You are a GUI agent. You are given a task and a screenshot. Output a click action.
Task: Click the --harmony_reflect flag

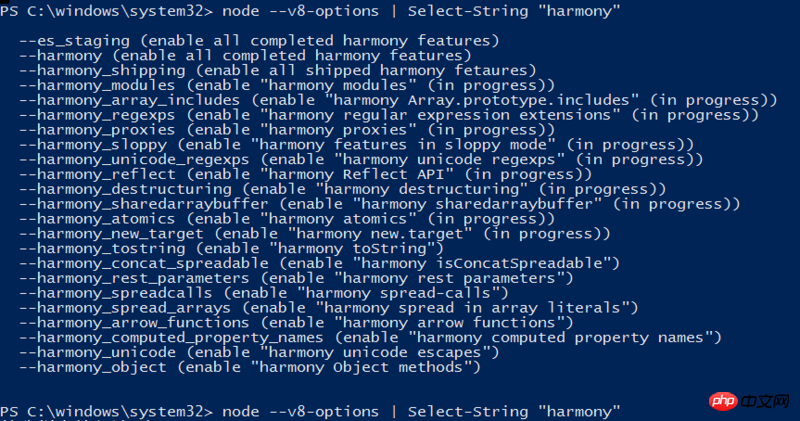click(x=97, y=174)
